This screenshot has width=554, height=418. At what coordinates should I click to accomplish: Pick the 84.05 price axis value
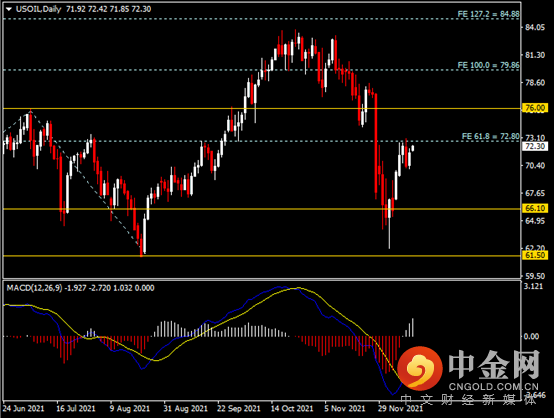pyautogui.click(x=535, y=27)
